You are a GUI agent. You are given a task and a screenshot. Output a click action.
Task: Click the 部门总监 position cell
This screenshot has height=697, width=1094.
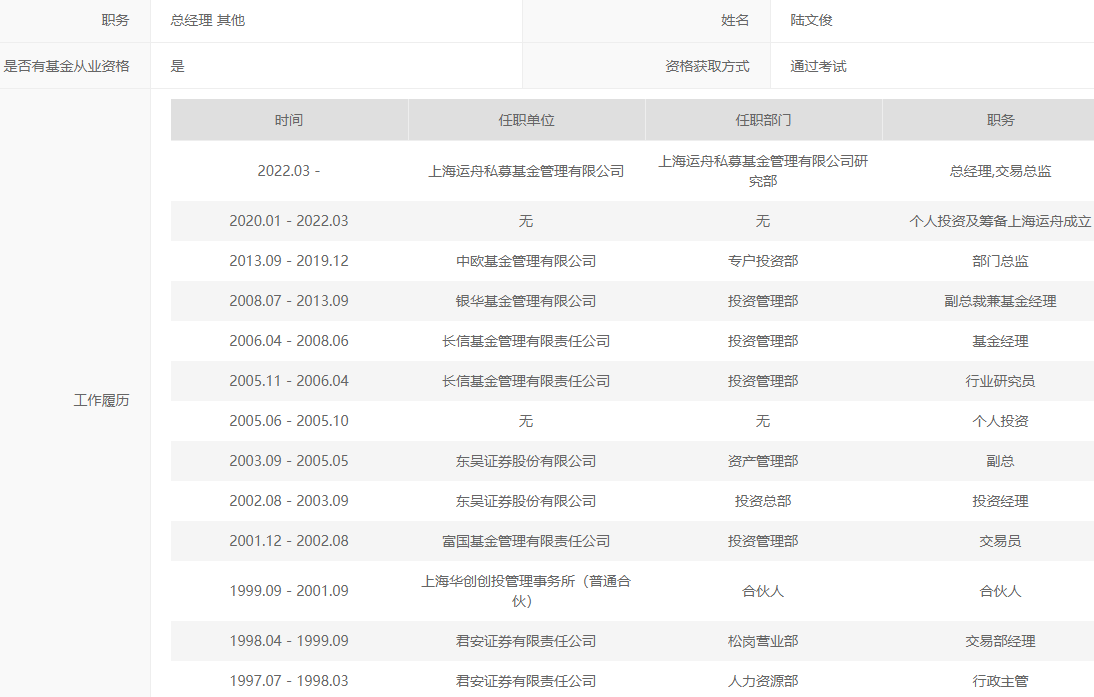coord(1001,261)
